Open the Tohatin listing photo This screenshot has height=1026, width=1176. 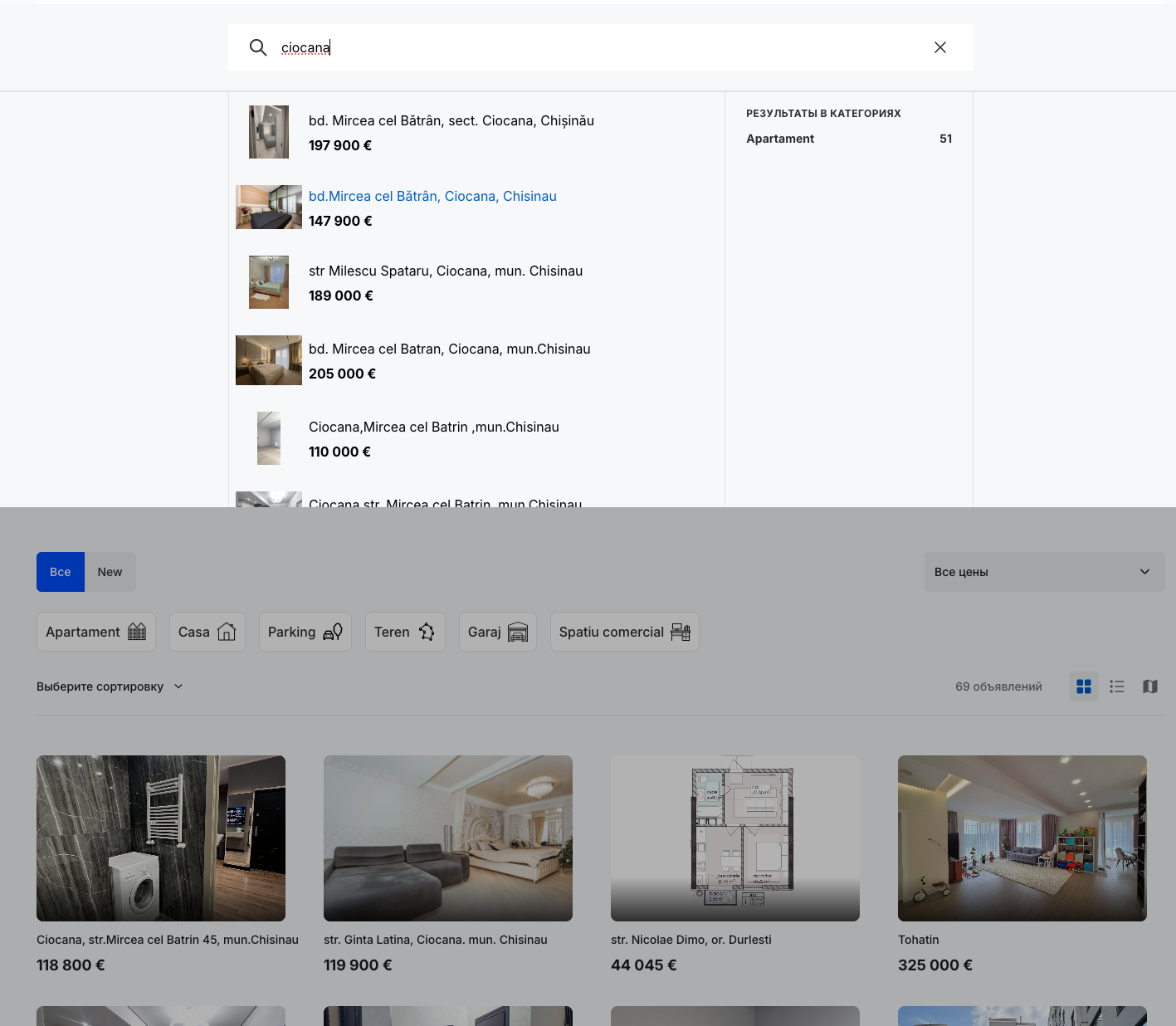click(1022, 838)
